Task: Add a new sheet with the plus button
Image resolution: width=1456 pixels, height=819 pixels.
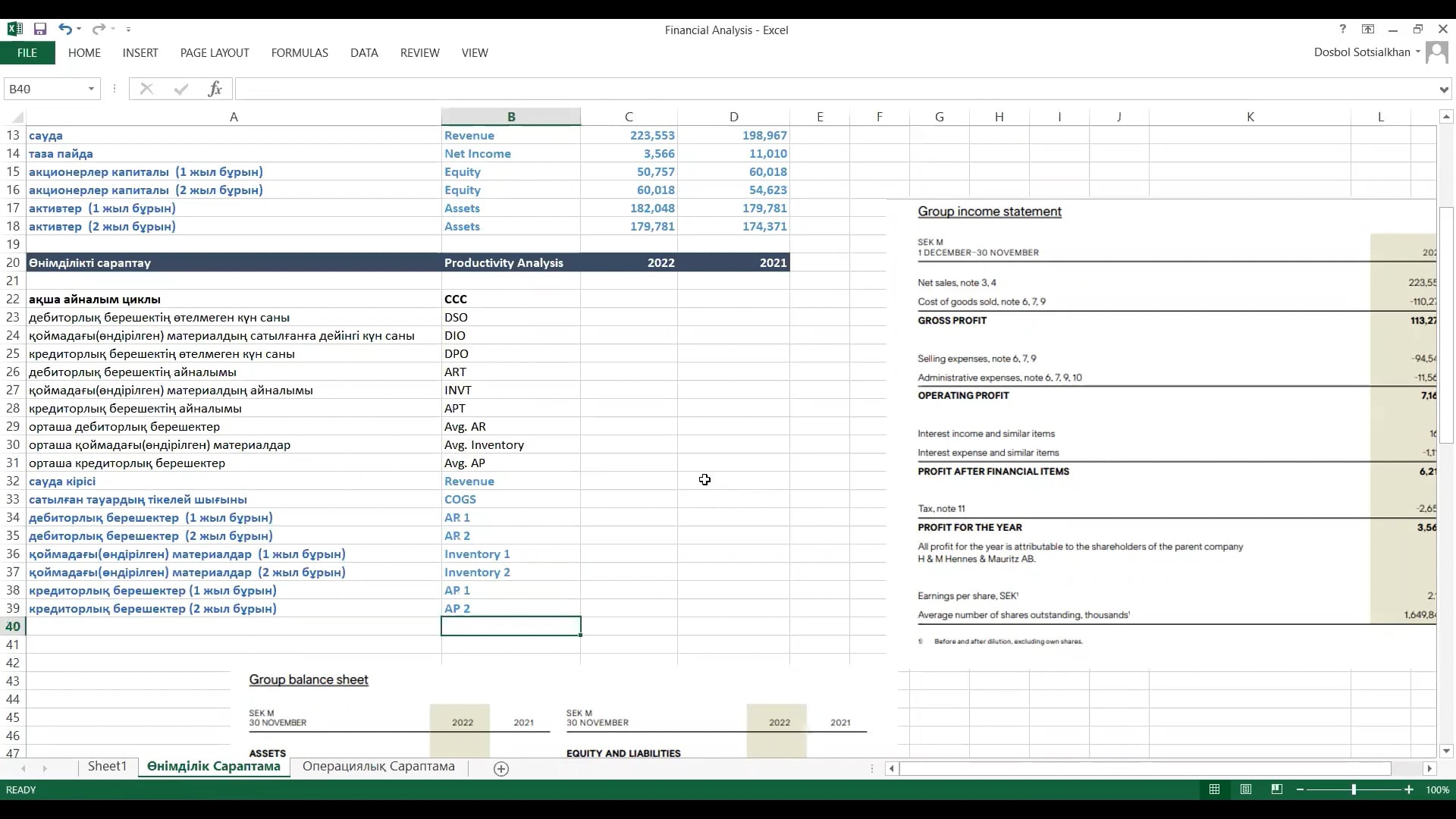Action: (500, 769)
